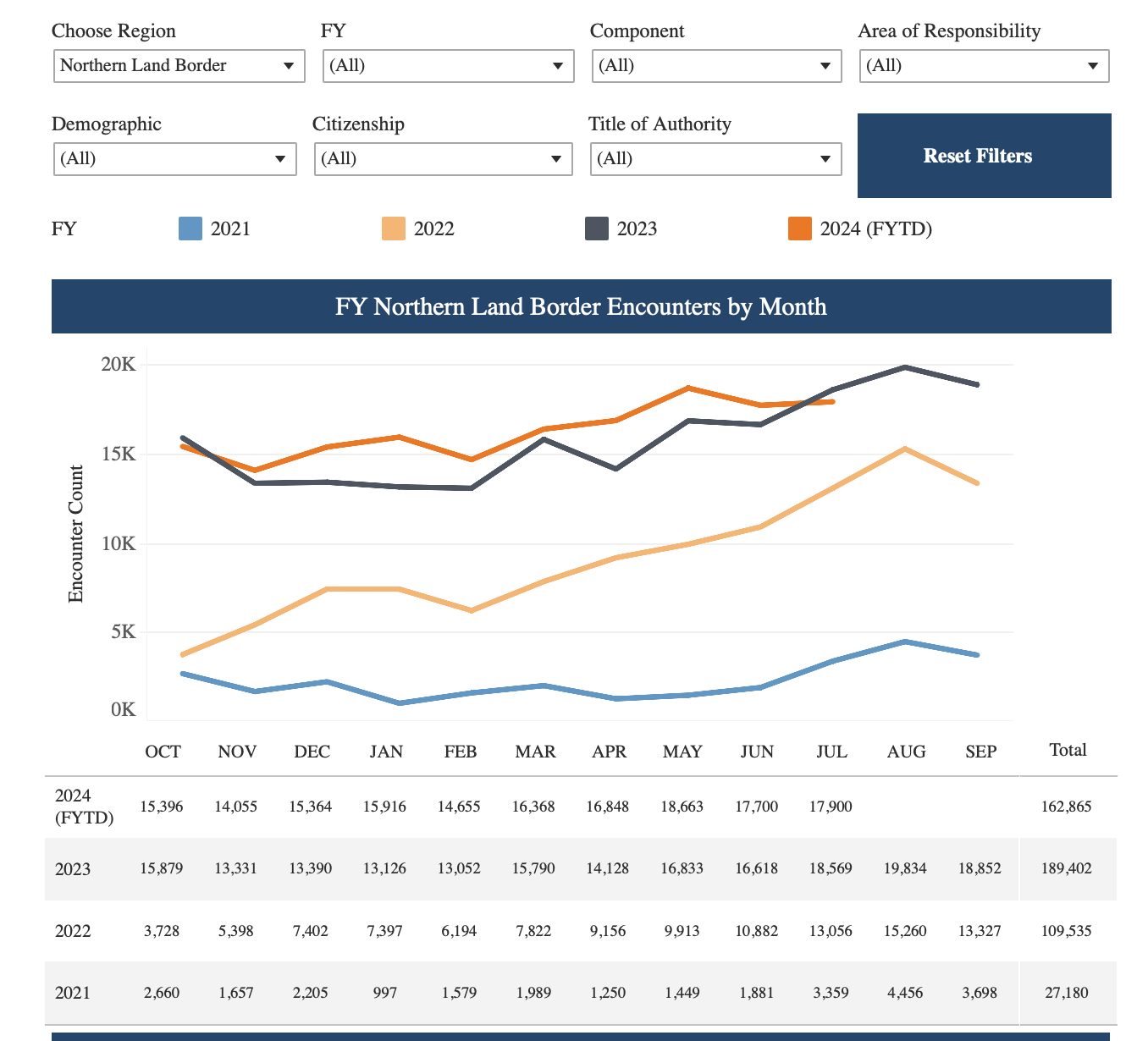Select the 2022 light orange legend swatch
Screen dimensions: 1148x1041
pyautogui.click(x=394, y=229)
